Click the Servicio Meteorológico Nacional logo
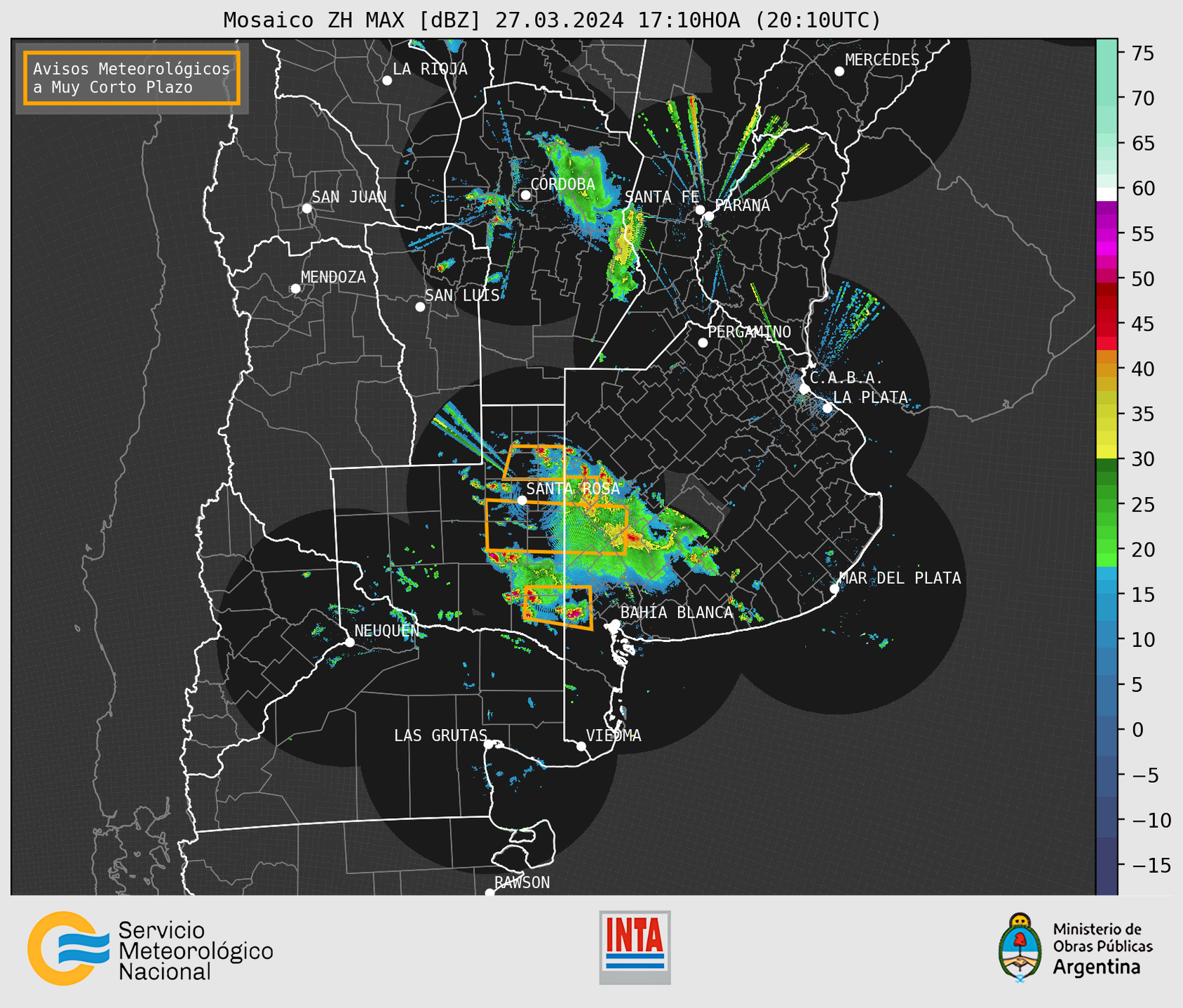The image size is (1183, 1008). (x=150, y=949)
